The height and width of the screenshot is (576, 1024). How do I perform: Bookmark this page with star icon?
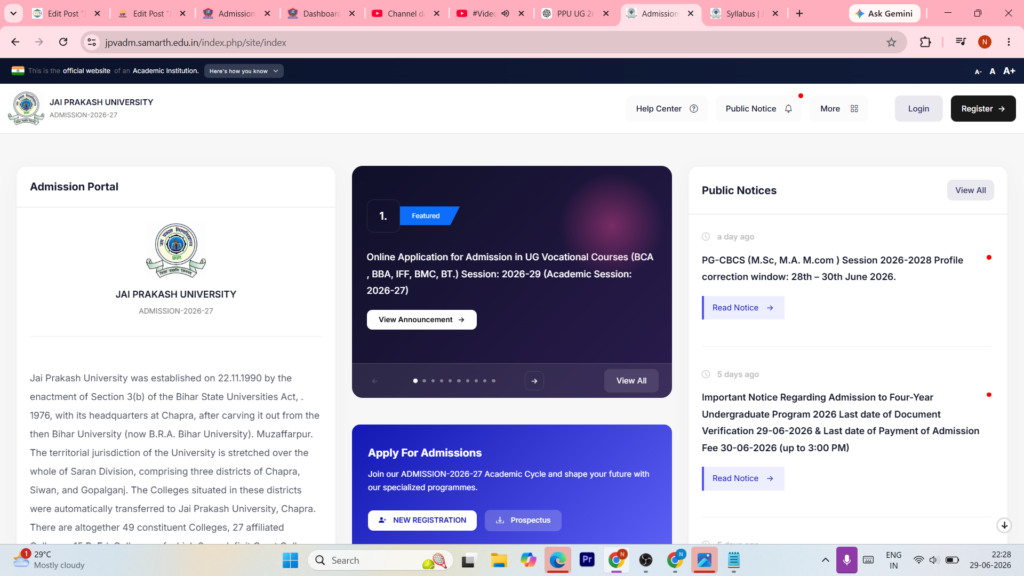pos(891,42)
